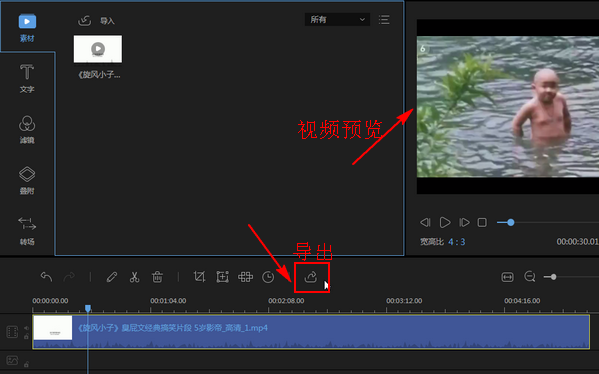
Task: Click the video track film icon
Action: pos(12,332)
